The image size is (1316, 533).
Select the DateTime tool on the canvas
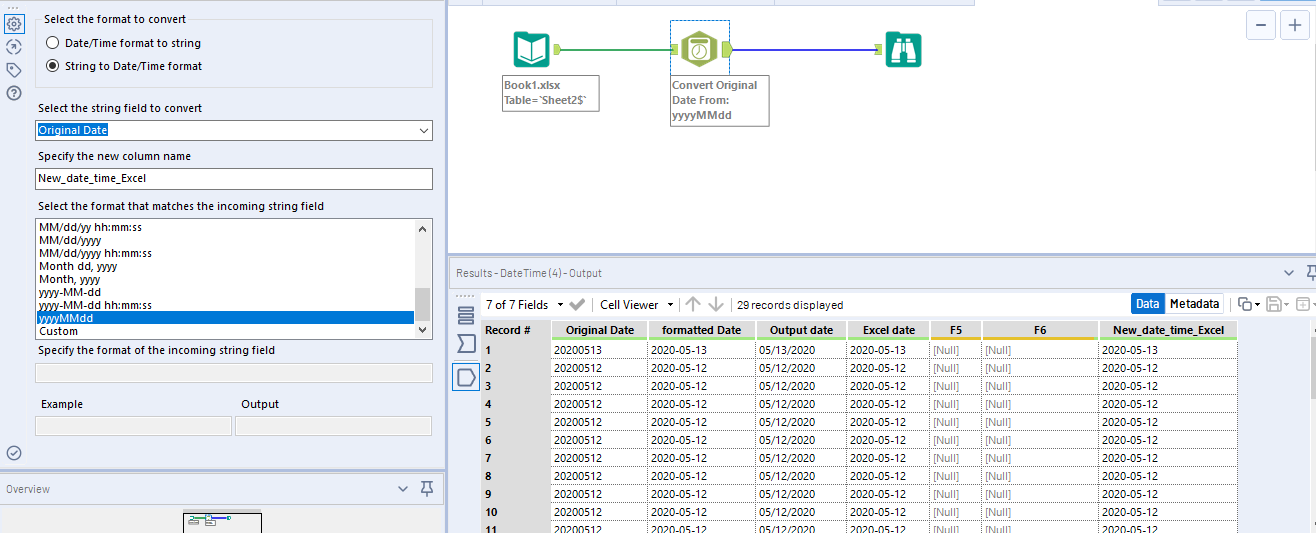click(699, 49)
